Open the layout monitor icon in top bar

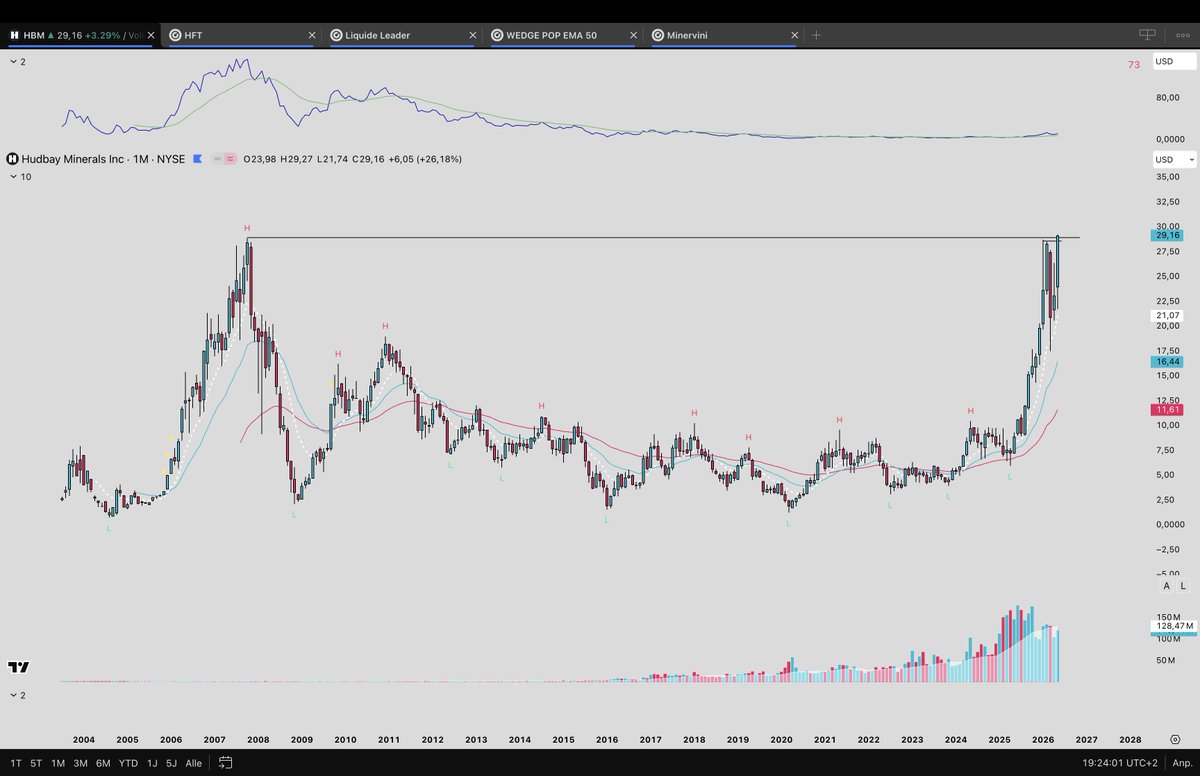[1147, 35]
